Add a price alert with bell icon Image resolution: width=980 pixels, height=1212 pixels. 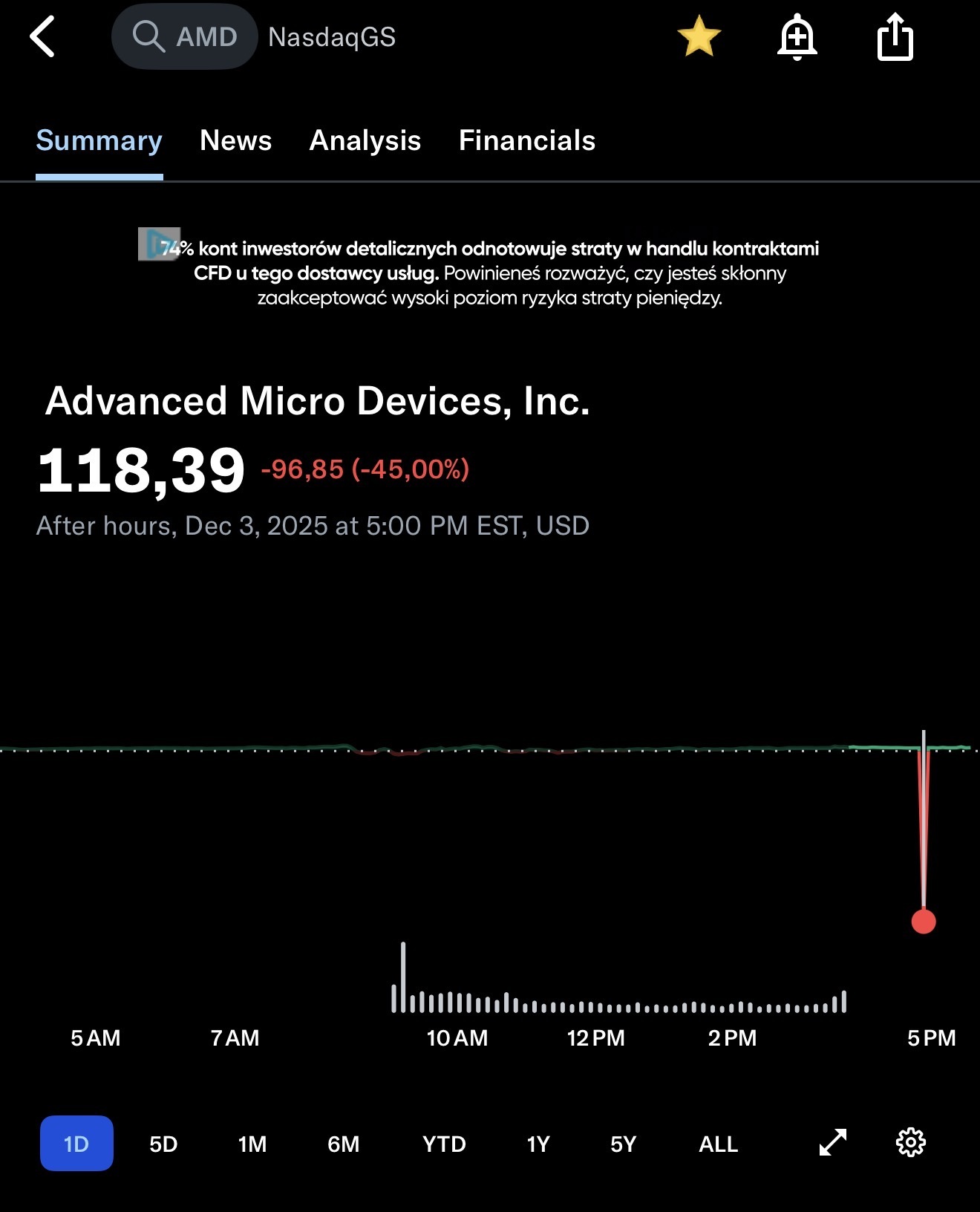797,37
